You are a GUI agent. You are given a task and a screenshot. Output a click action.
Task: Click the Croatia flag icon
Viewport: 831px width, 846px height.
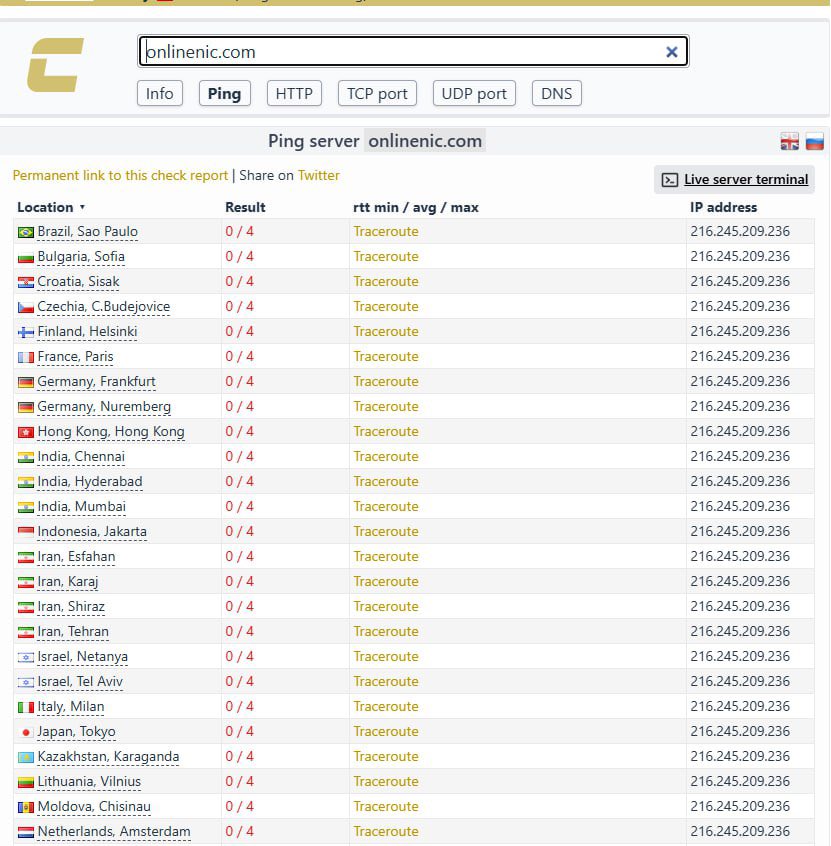26,282
